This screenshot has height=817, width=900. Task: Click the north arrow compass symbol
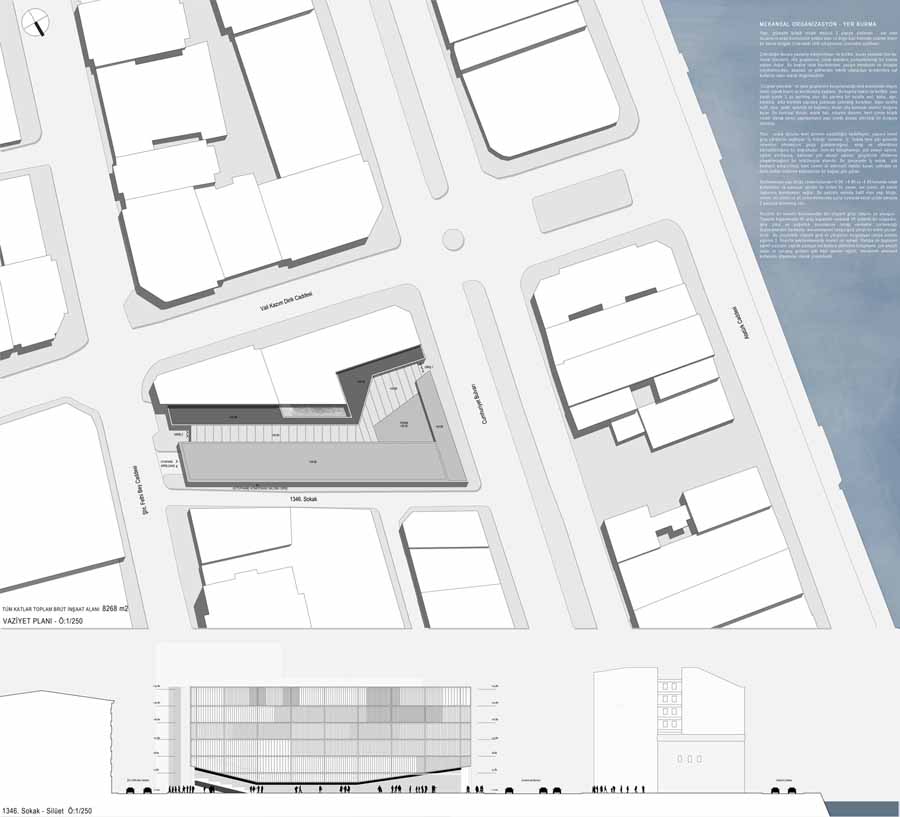[36, 23]
